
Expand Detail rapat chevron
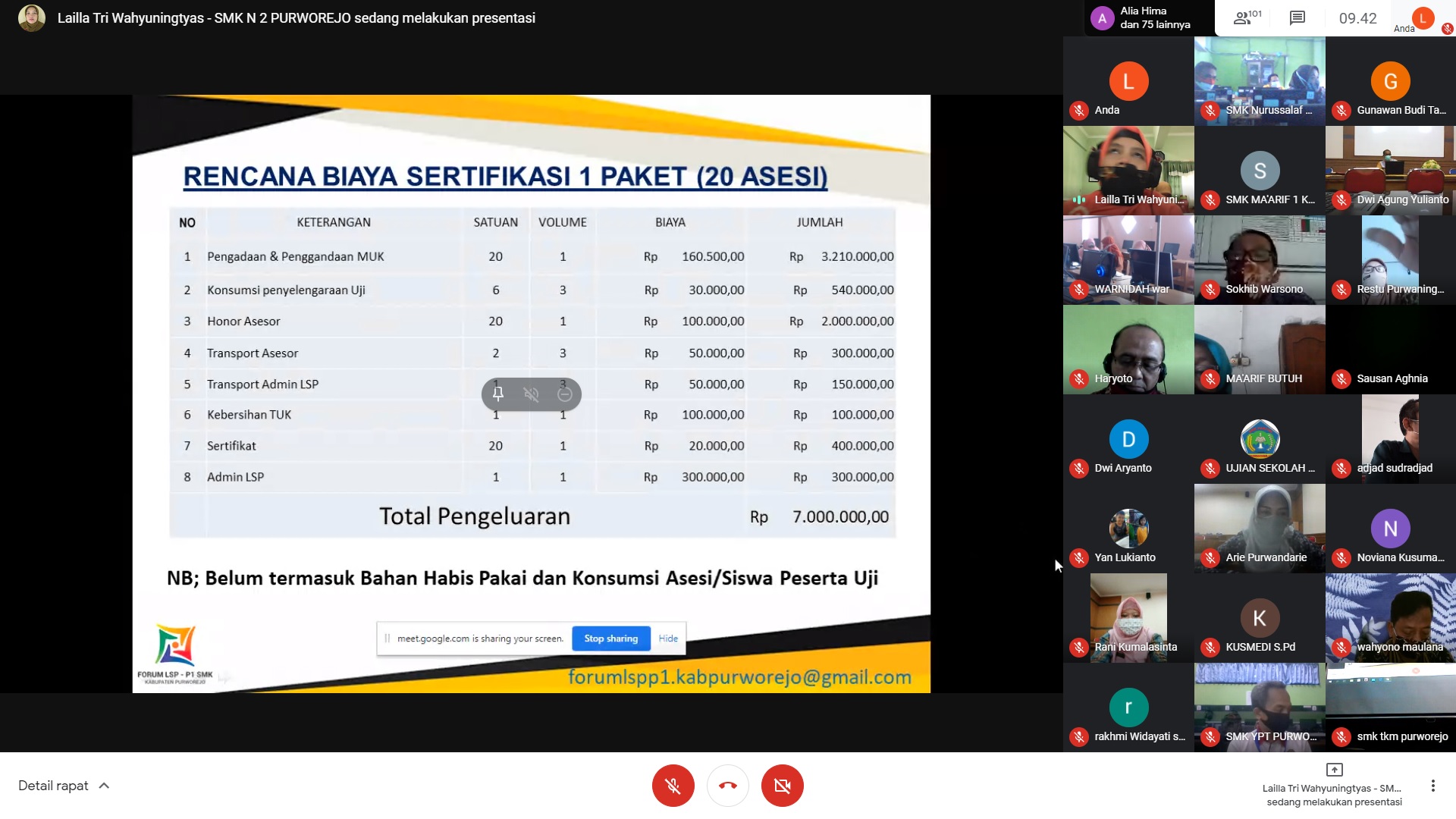105,786
